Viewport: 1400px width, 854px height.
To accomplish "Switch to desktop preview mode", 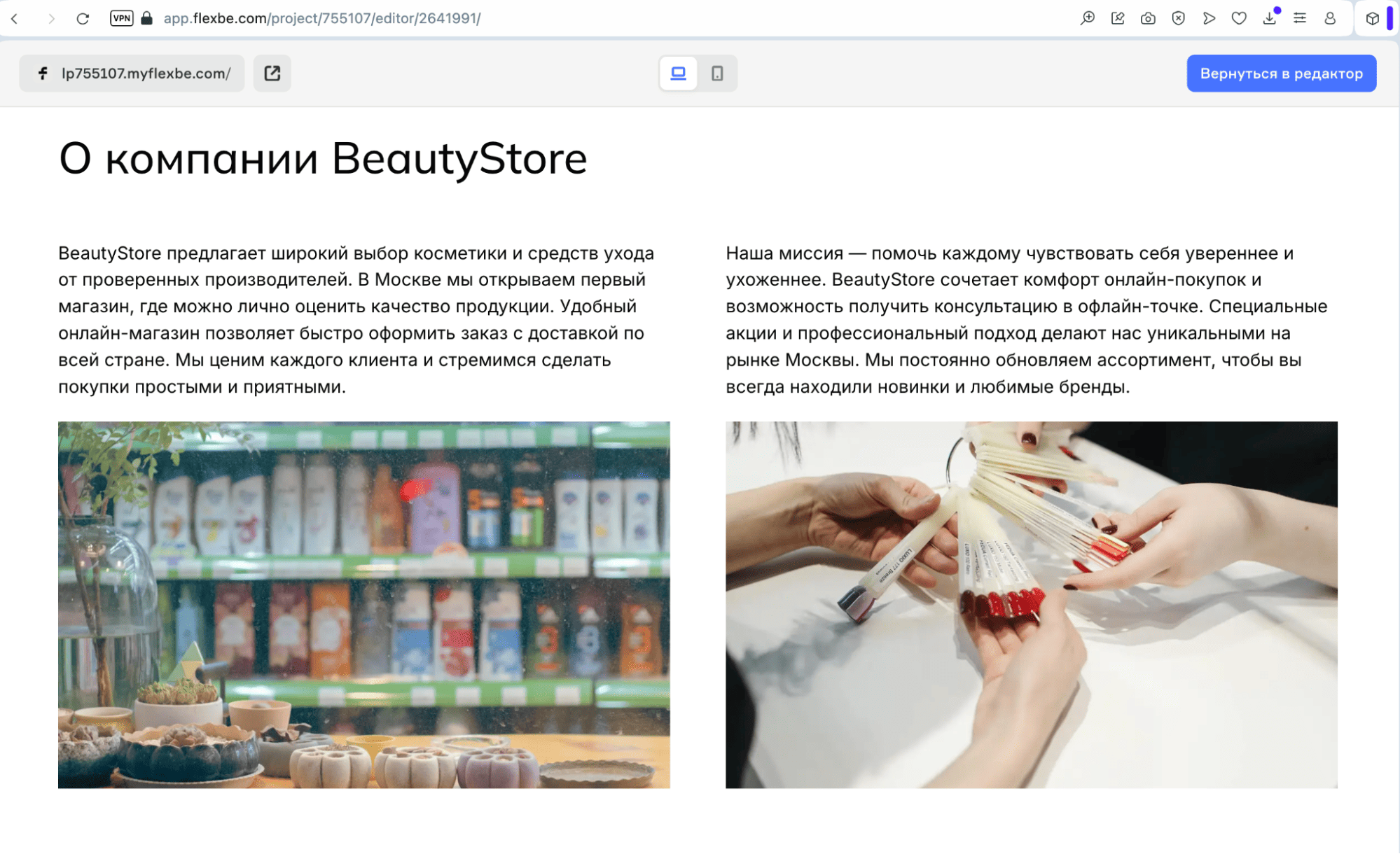I will pos(678,73).
